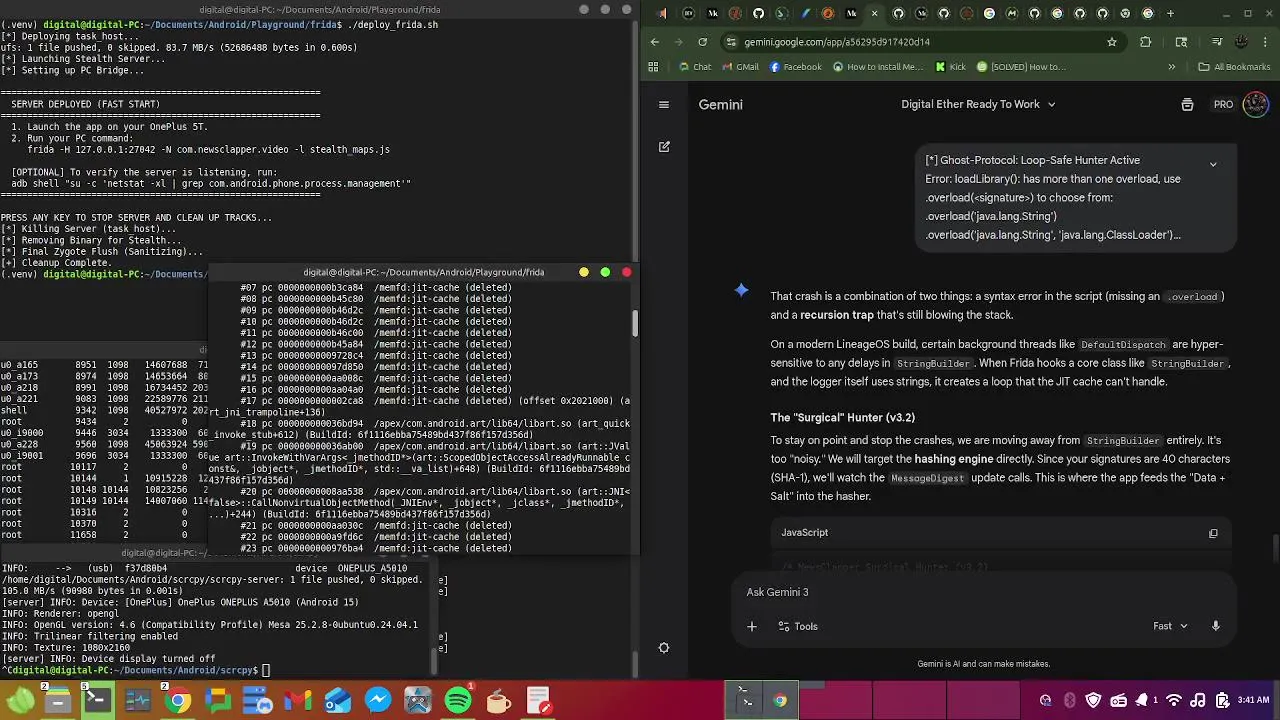Image resolution: width=1280 pixels, height=720 pixels.
Task: Click the Linux Mint start menu icon
Action: [x=19, y=701]
